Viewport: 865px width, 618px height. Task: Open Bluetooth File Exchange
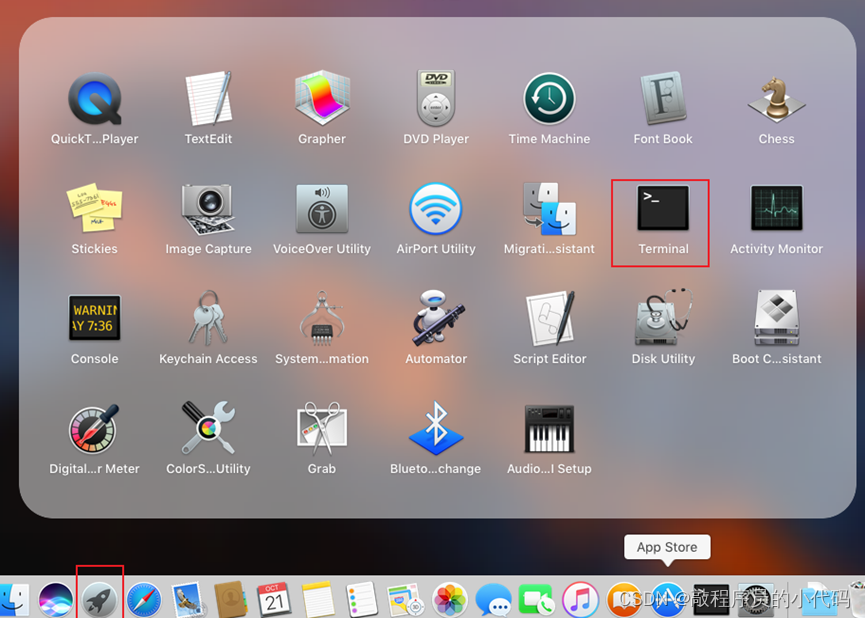tap(436, 428)
